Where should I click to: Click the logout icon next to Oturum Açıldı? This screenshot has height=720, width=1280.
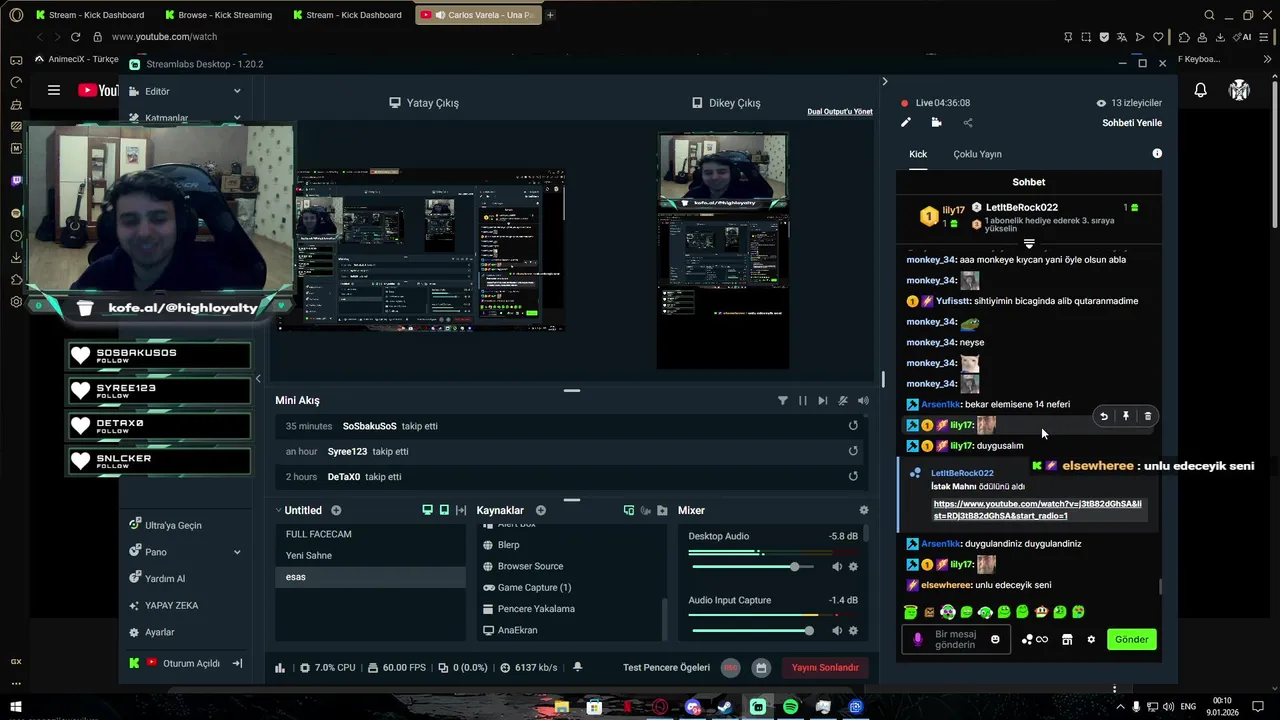[237, 663]
